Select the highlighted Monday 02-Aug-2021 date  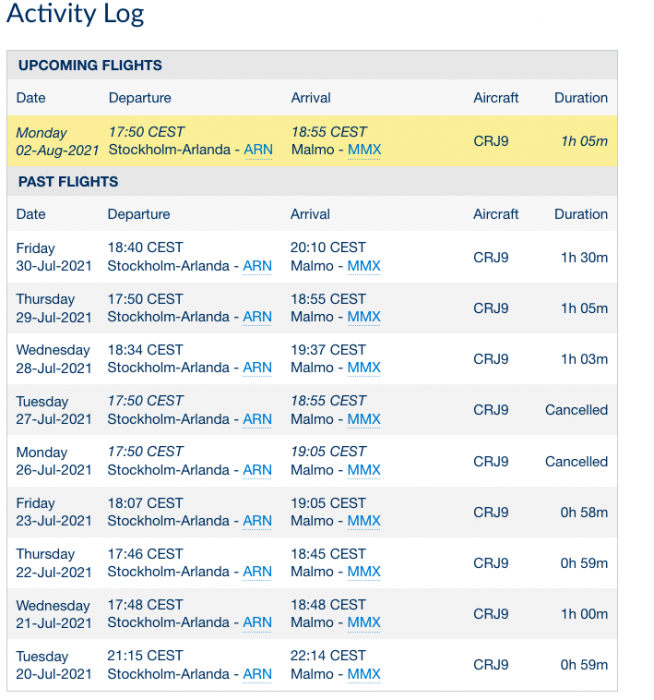click(x=55, y=141)
